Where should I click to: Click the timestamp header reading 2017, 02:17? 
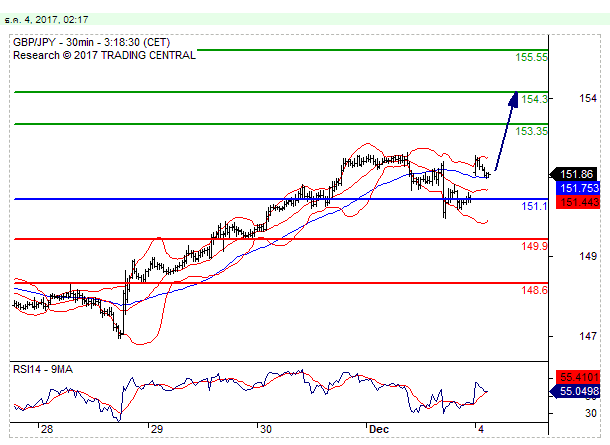coord(47,19)
